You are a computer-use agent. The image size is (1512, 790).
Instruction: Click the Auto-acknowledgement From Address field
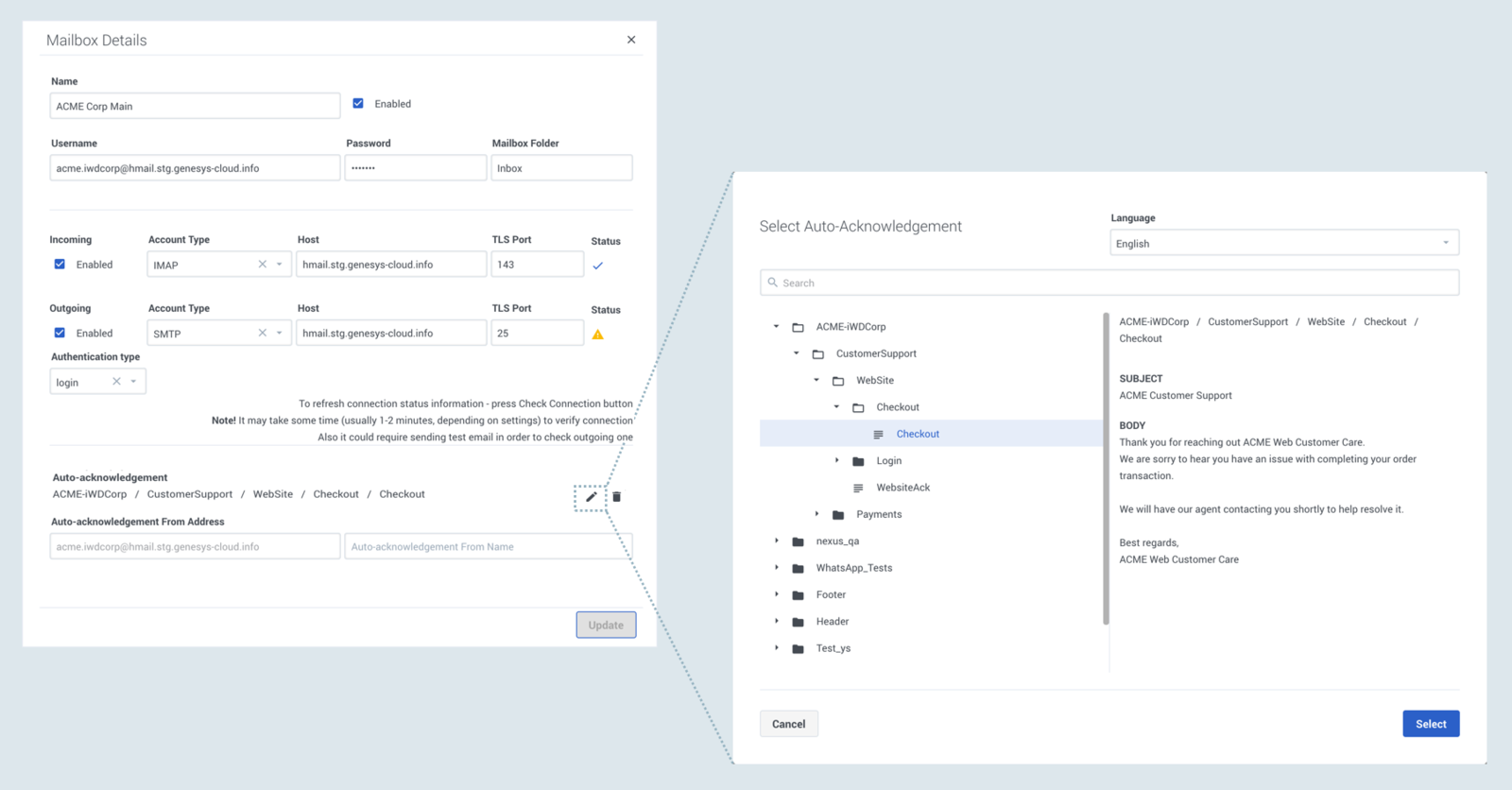tap(195, 546)
